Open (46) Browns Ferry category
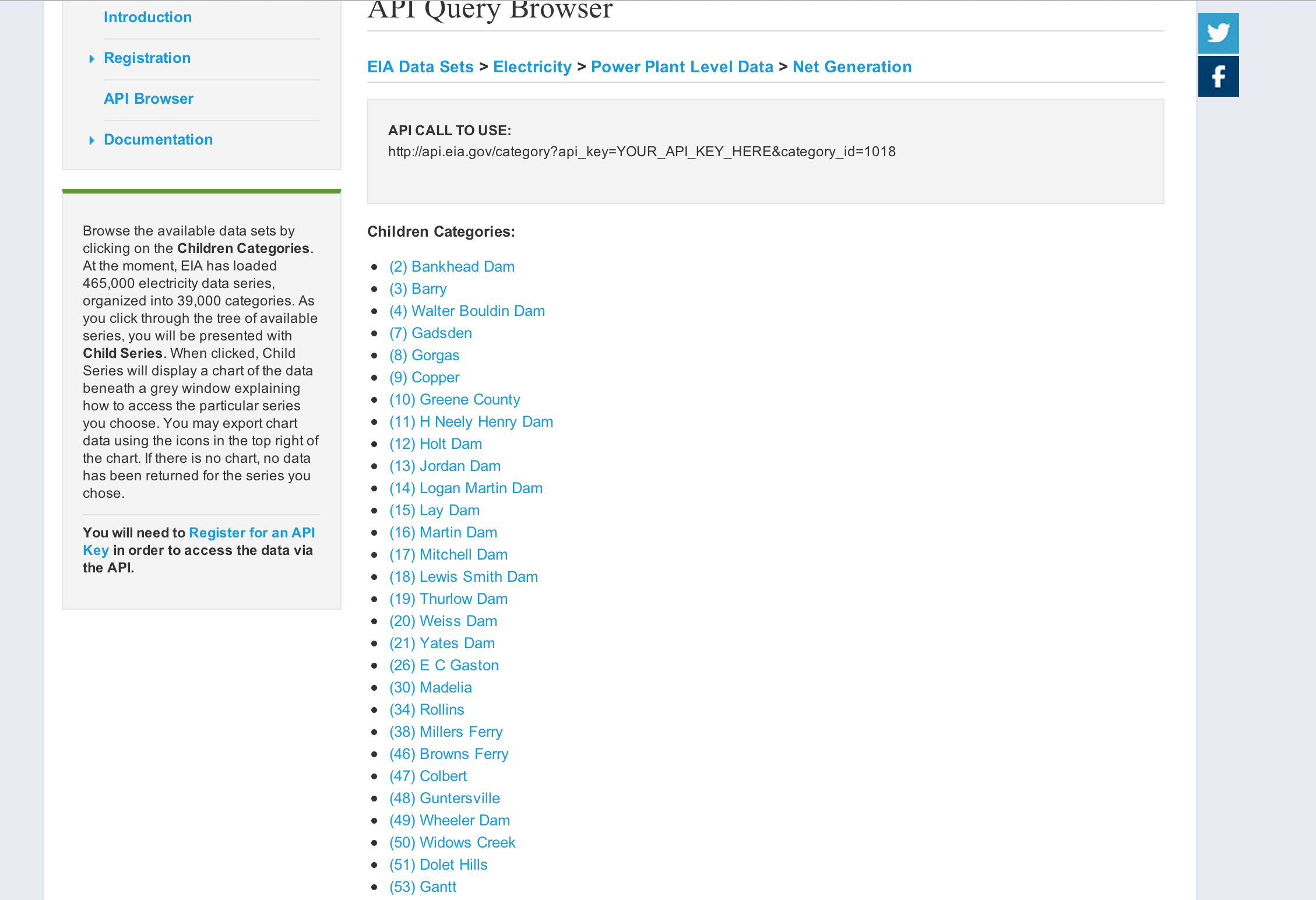Image resolution: width=1316 pixels, height=900 pixels. [x=449, y=754]
